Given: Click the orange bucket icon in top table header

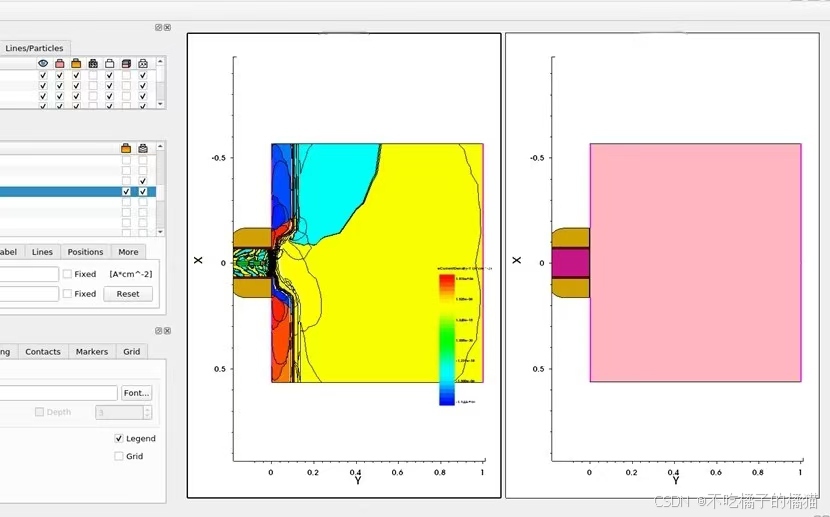Looking at the screenshot, I should (76, 64).
